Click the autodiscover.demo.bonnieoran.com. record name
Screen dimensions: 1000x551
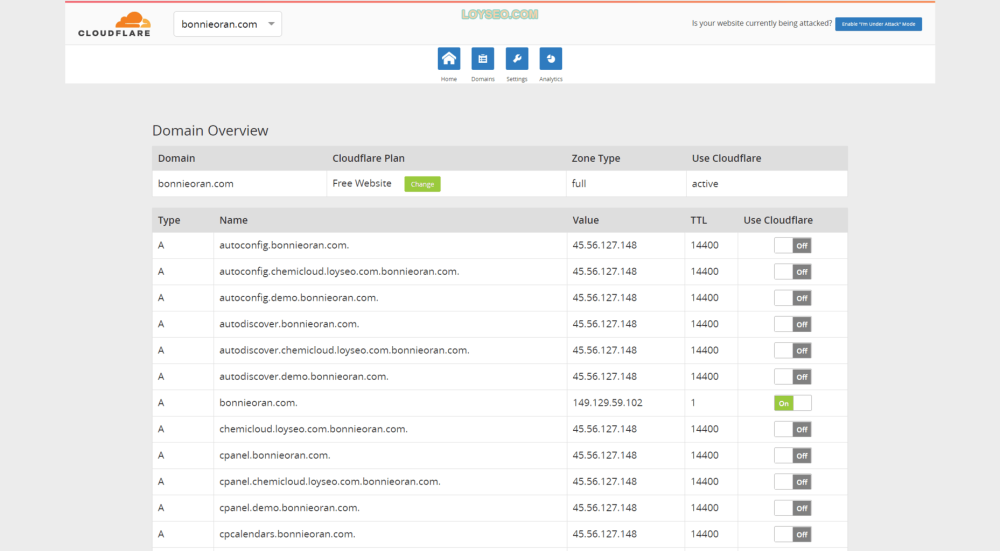click(304, 376)
